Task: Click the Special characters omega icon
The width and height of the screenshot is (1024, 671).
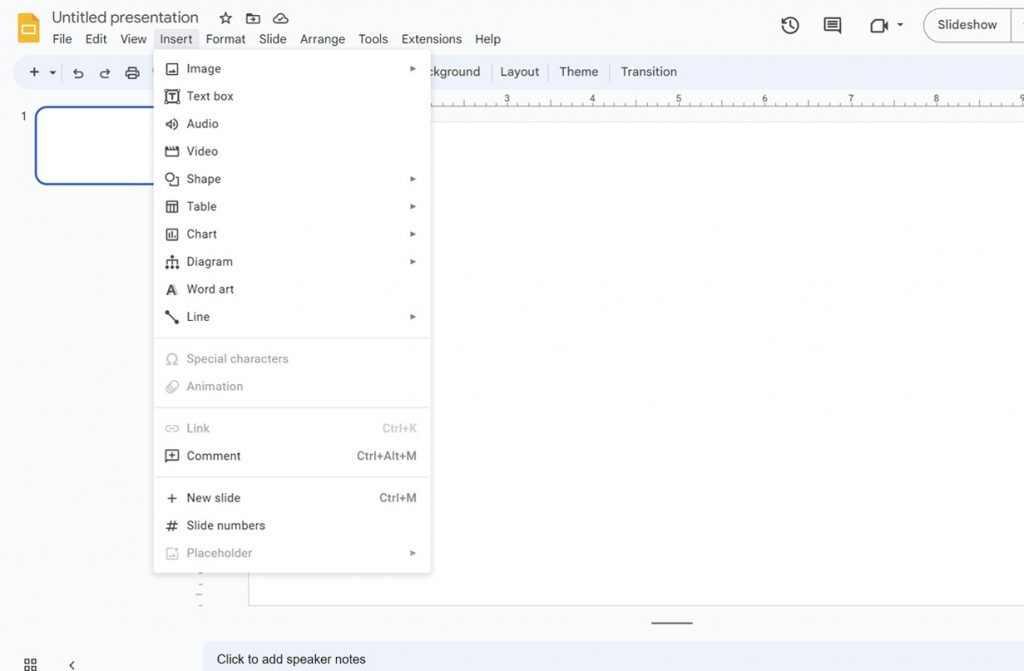Action: click(x=172, y=359)
